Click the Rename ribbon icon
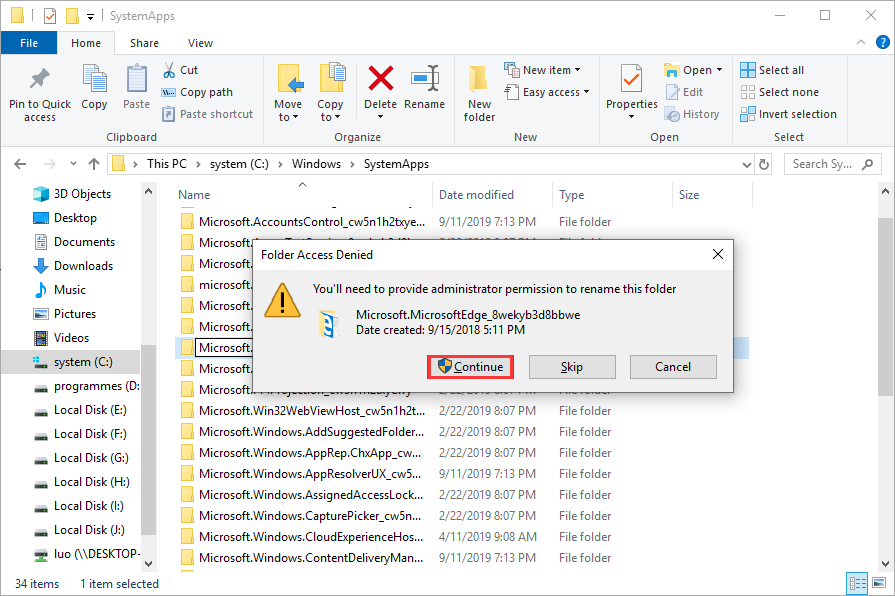This screenshot has width=895, height=596. coord(424,79)
